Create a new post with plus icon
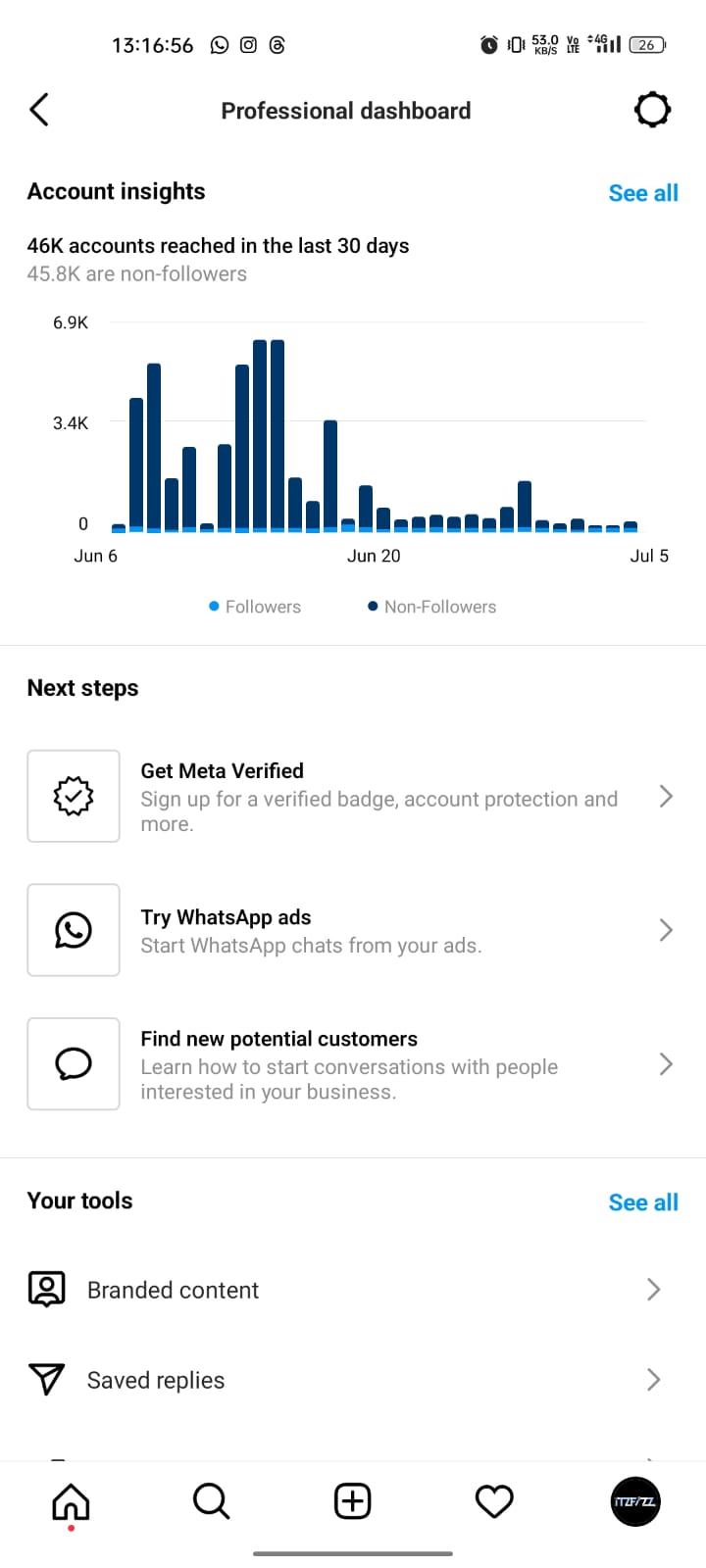 pos(353,1501)
